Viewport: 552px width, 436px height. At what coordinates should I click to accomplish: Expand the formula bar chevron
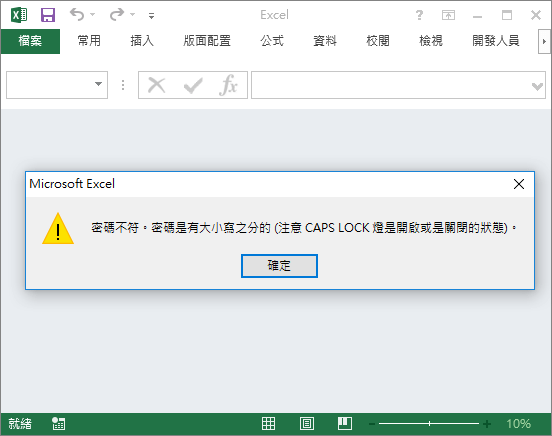tap(537, 86)
